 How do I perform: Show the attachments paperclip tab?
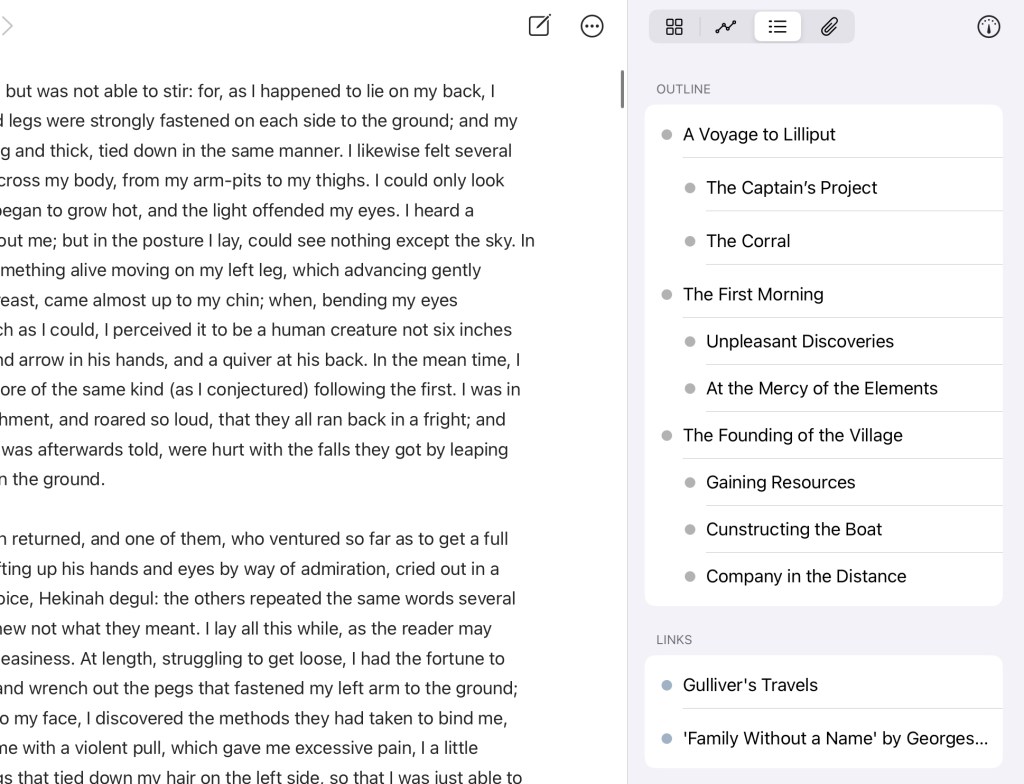pos(829,27)
